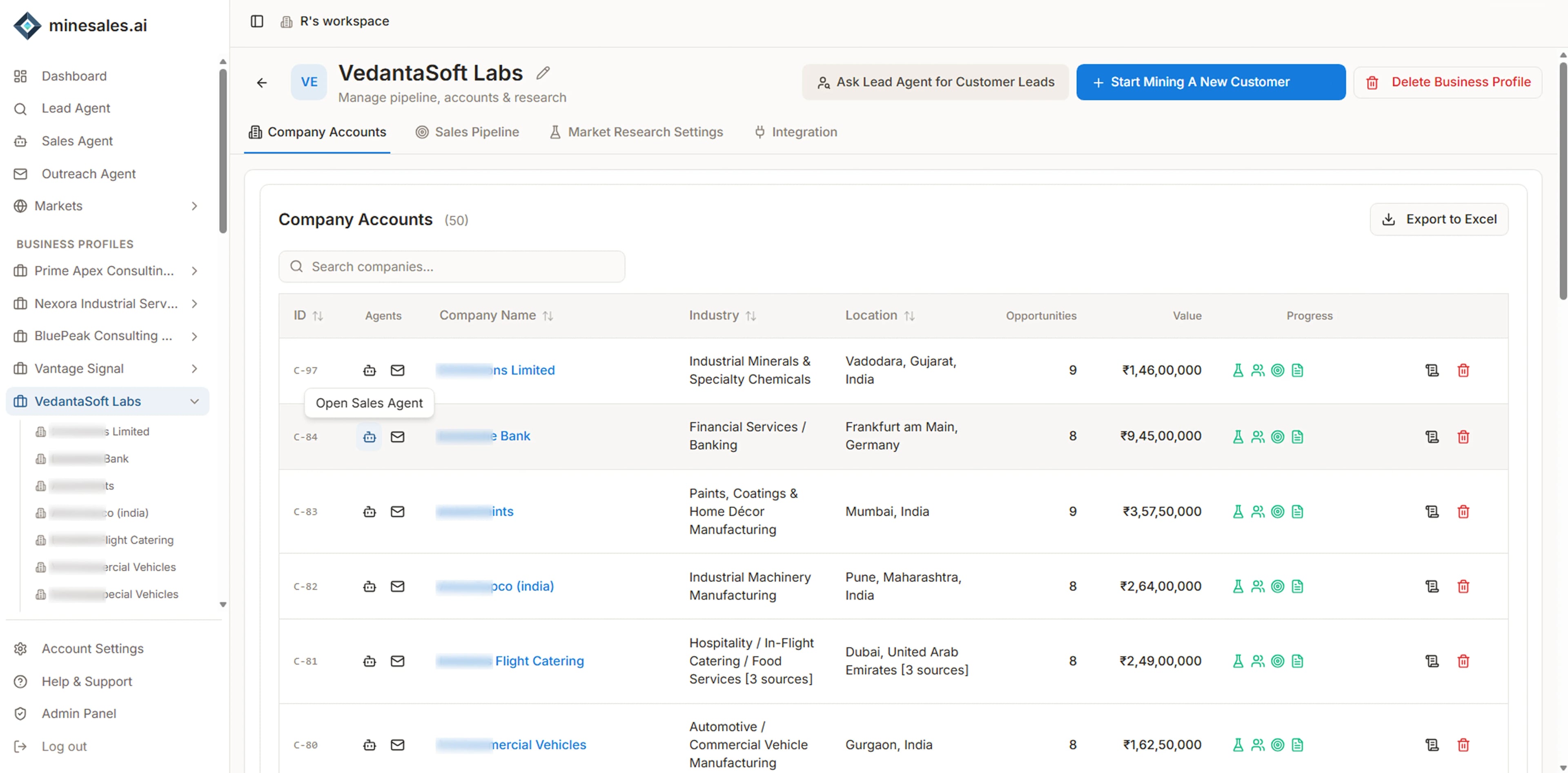Open Sales Agent robot icon for C-97

click(x=370, y=371)
